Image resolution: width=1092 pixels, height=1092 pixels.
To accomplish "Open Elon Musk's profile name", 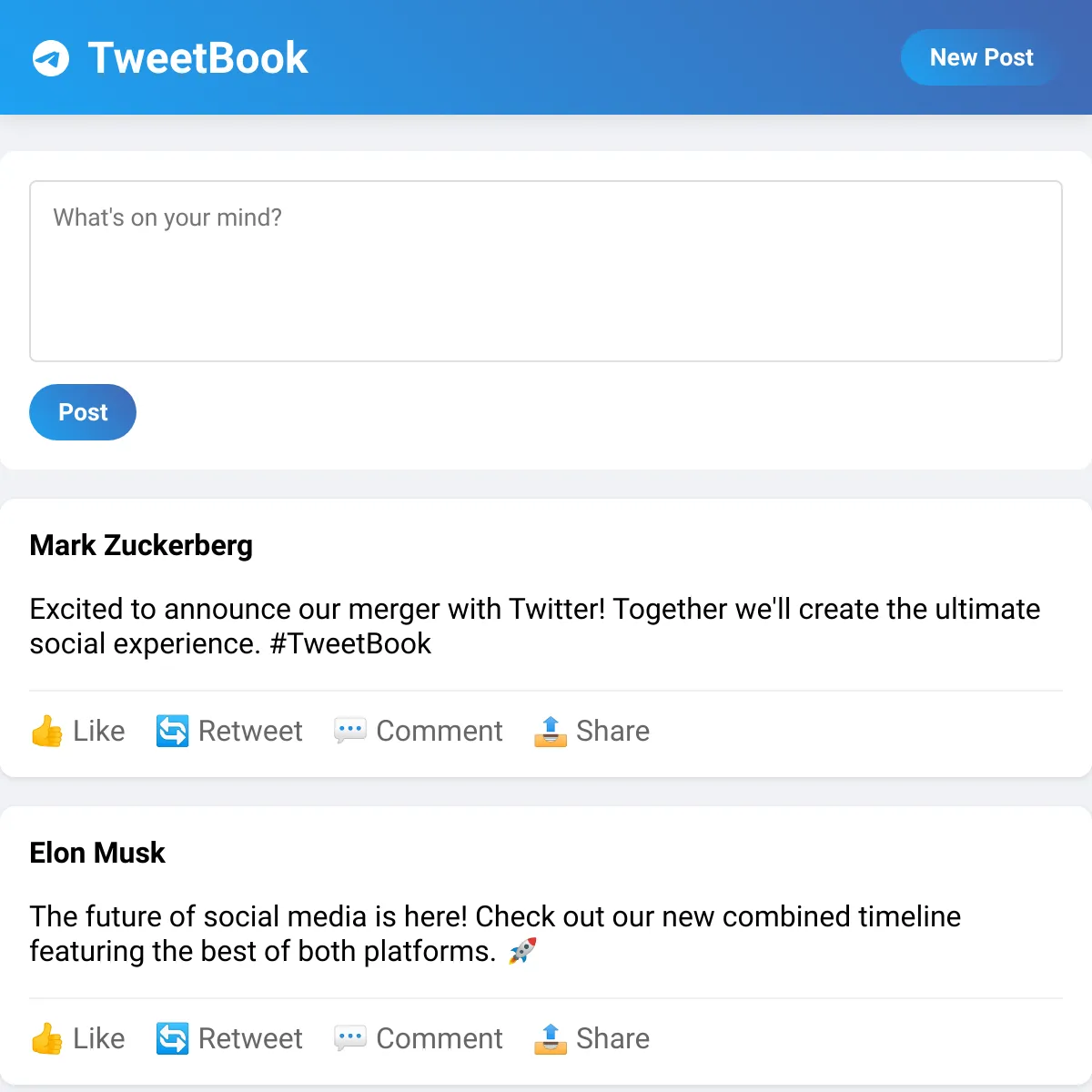I will 97,853.
